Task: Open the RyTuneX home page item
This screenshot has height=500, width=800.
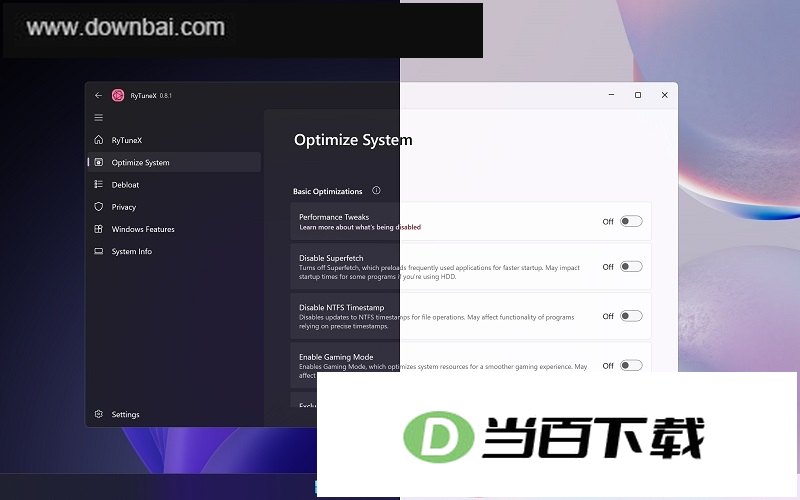Action: pos(174,140)
